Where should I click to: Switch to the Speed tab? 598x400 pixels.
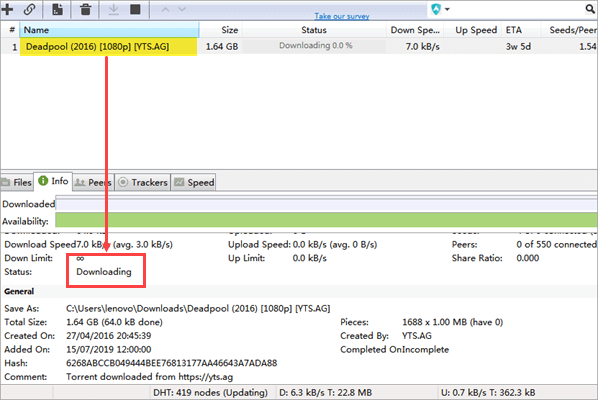(x=194, y=183)
